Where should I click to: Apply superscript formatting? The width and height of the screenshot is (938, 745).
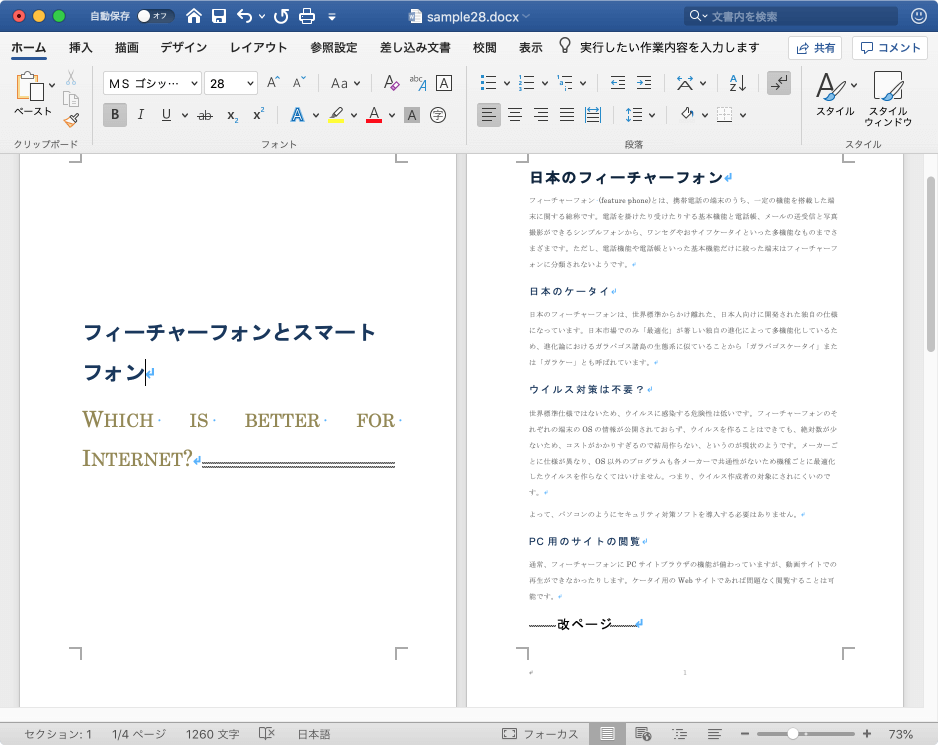(258, 115)
